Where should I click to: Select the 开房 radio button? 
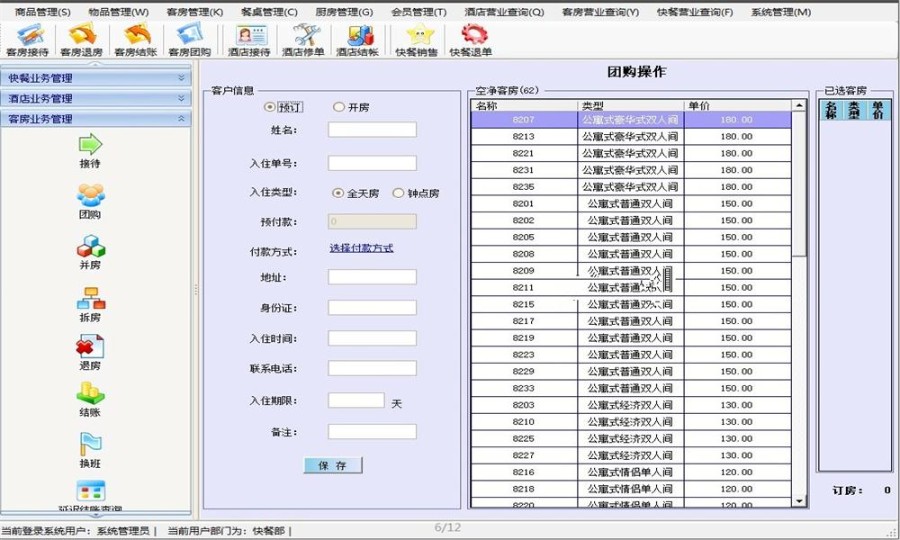(x=339, y=107)
